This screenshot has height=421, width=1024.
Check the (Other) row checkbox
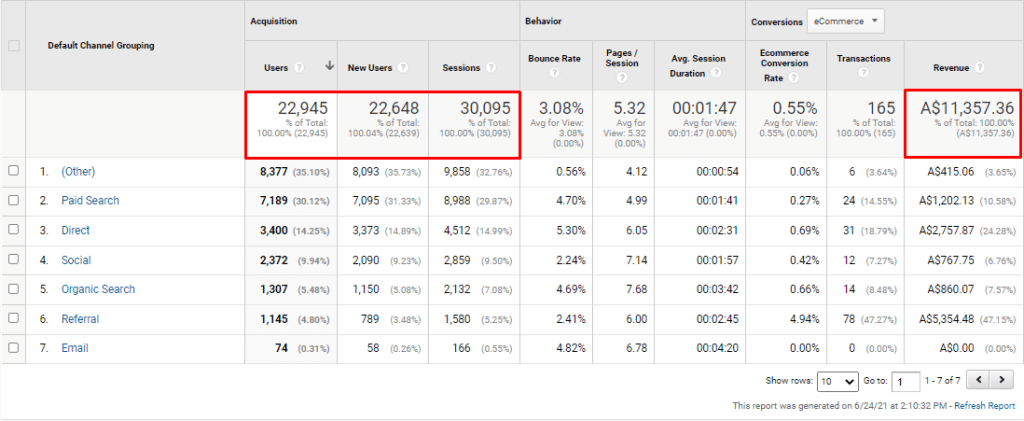tap(13, 171)
